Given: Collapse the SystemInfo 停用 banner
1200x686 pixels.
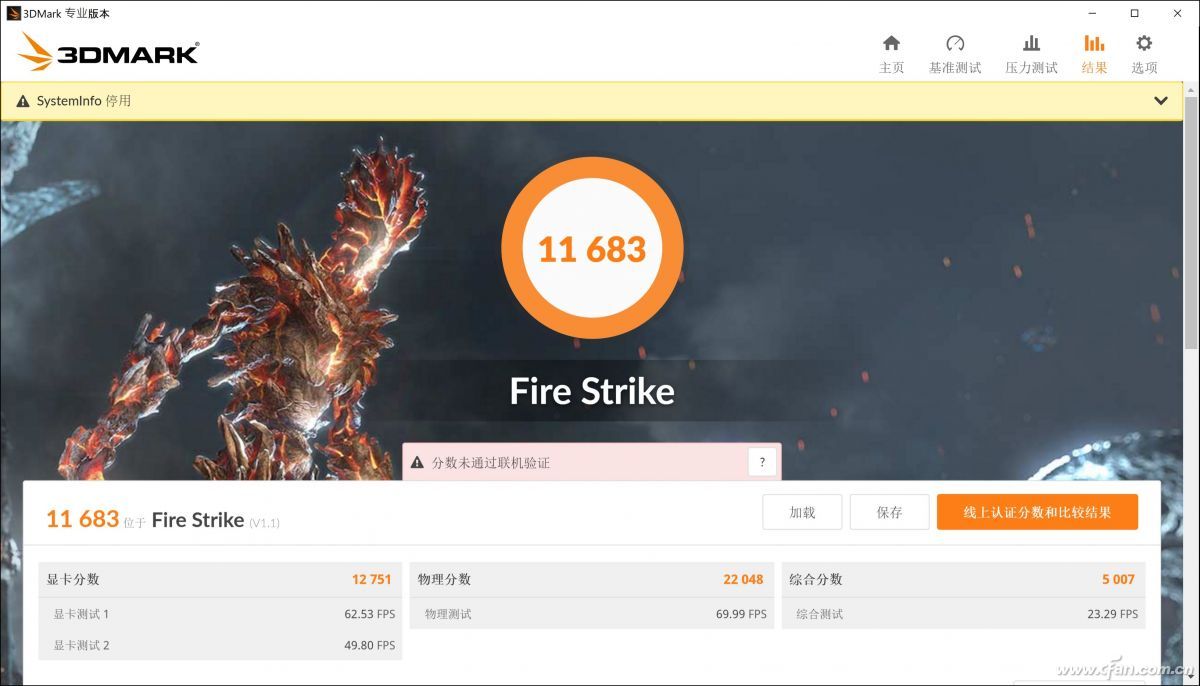Looking at the screenshot, I should click(x=1161, y=100).
